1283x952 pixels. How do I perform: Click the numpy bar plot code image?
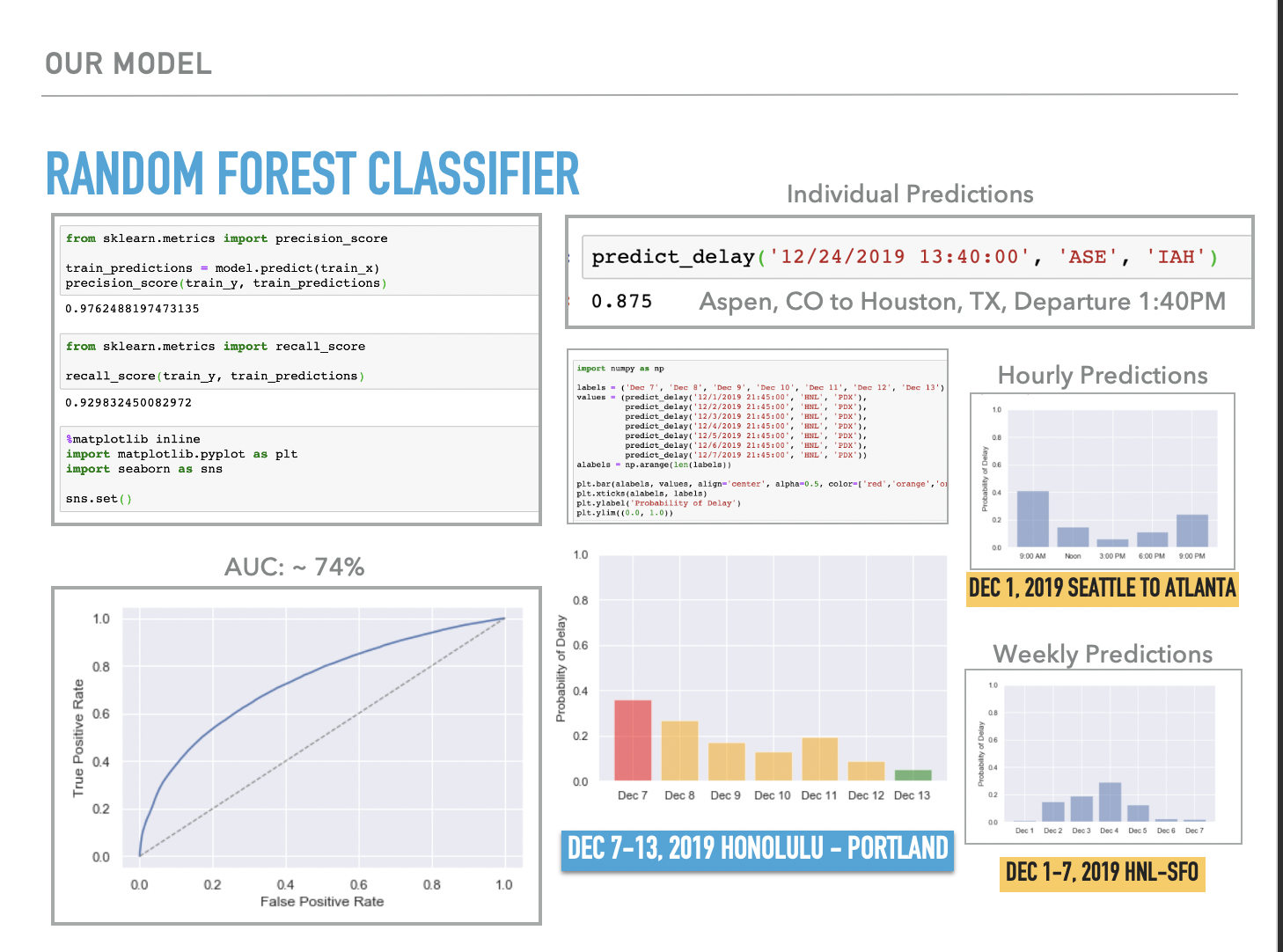[758, 436]
